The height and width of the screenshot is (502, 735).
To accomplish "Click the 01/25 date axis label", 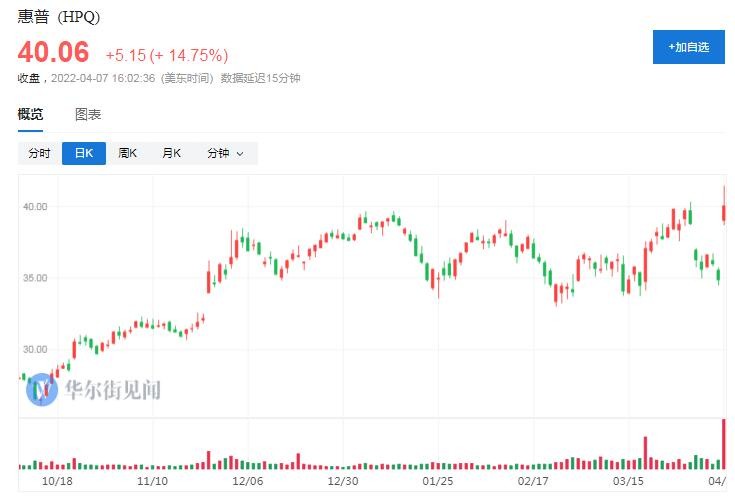I will [437, 481].
